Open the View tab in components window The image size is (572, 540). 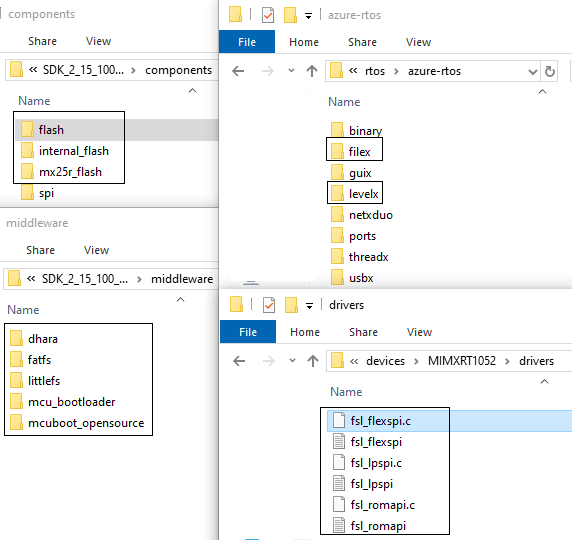[98, 41]
